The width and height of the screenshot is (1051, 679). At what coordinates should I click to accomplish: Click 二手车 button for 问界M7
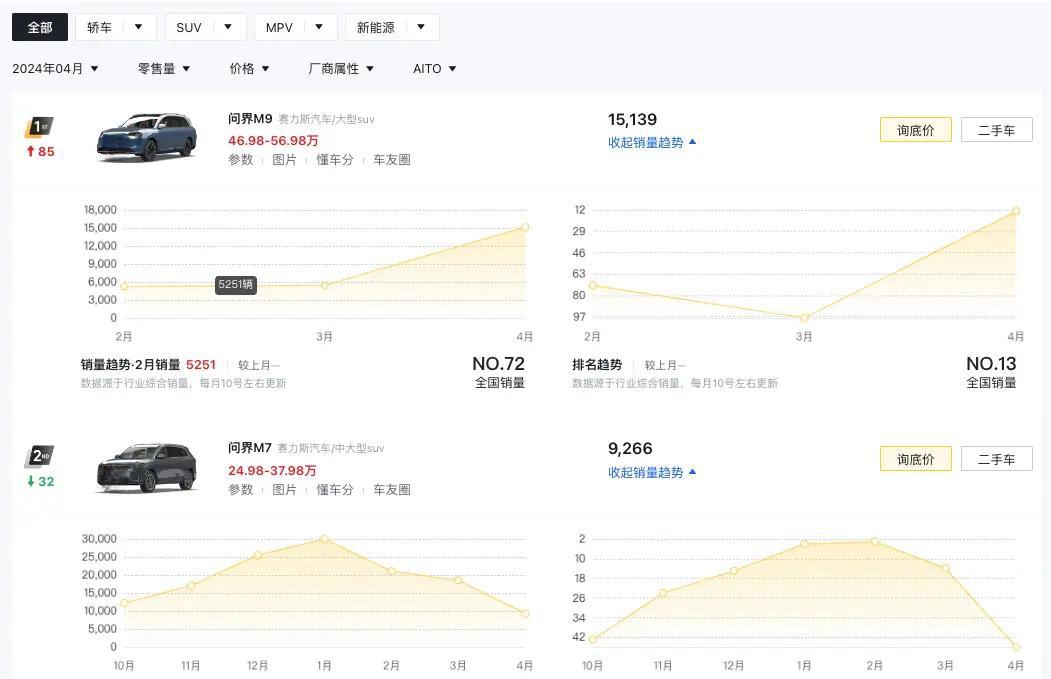pos(997,459)
